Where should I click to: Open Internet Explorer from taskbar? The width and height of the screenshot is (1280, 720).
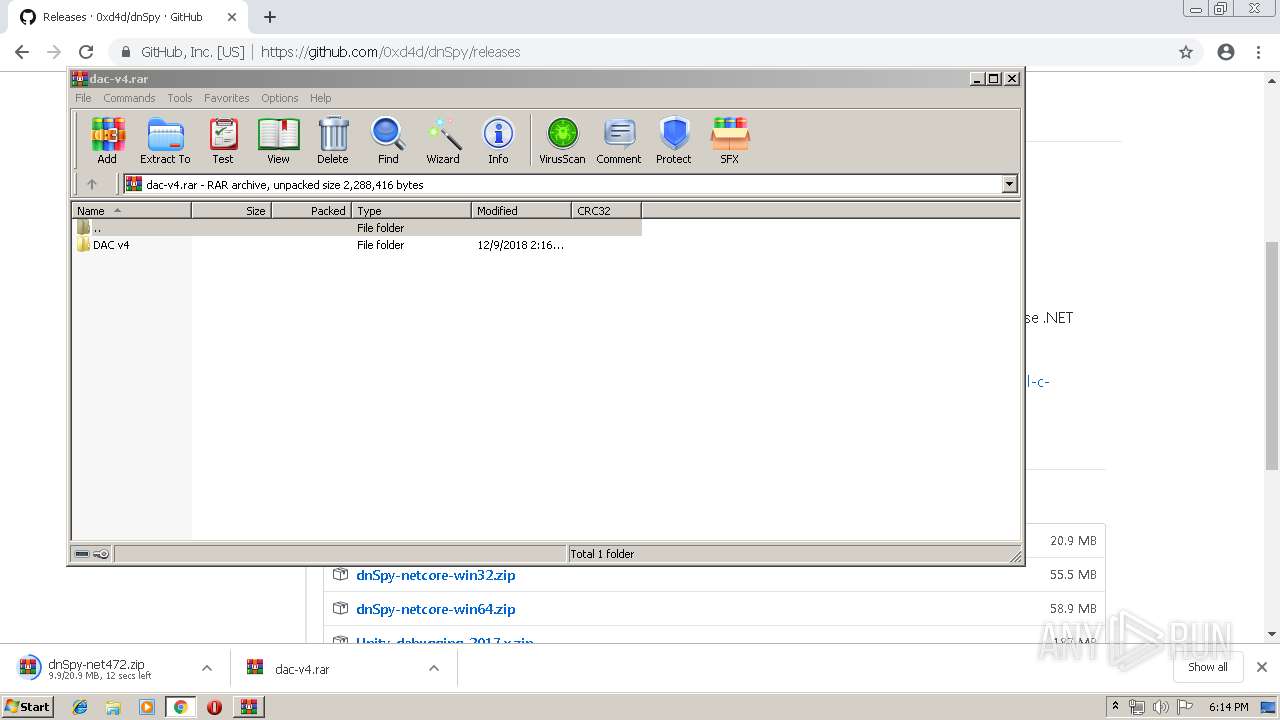tap(80, 706)
